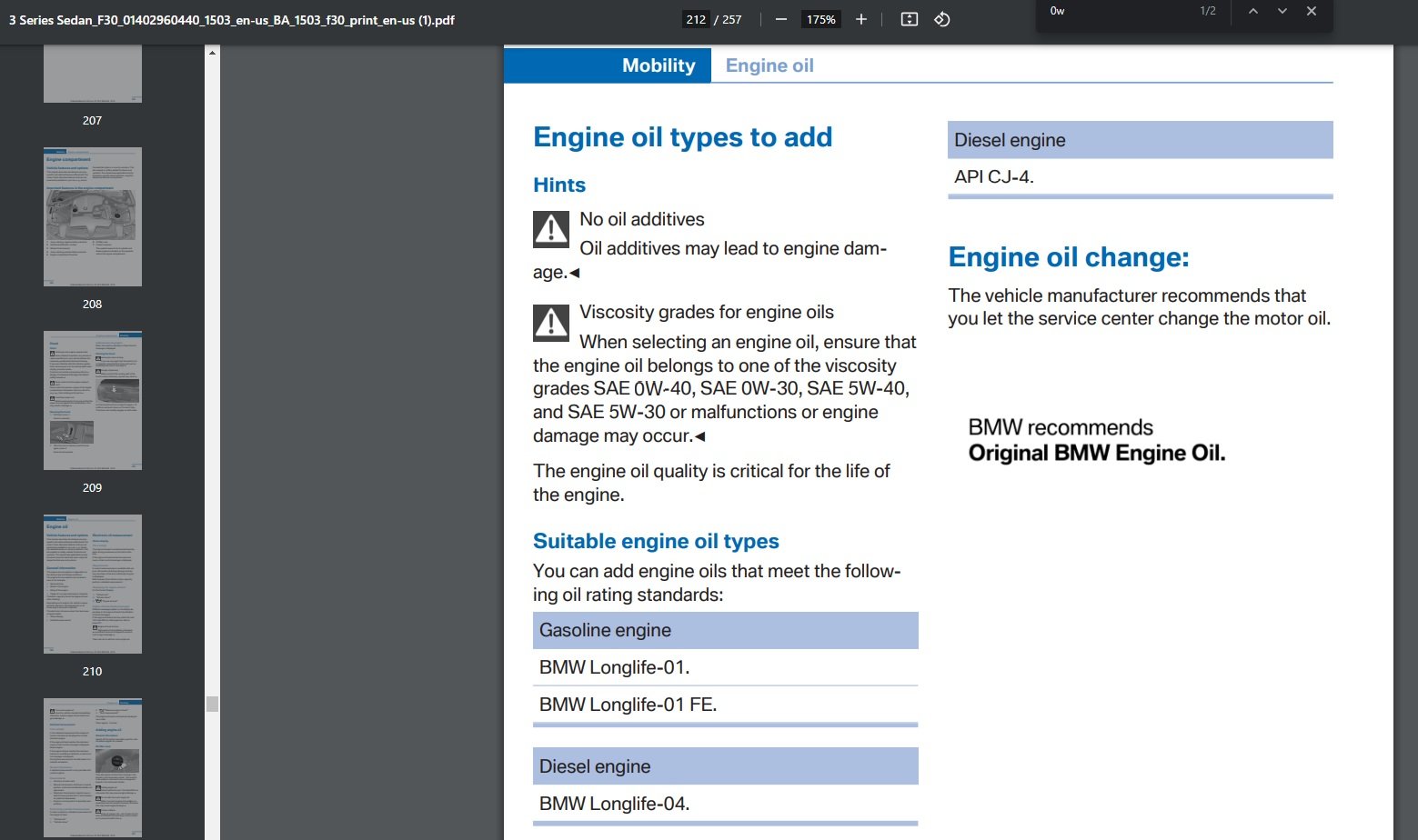This screenshot has width=1418, height=840.
Task: Click the 'BMW Longlife-04.' table row
Action: click(x=725, y=804)
